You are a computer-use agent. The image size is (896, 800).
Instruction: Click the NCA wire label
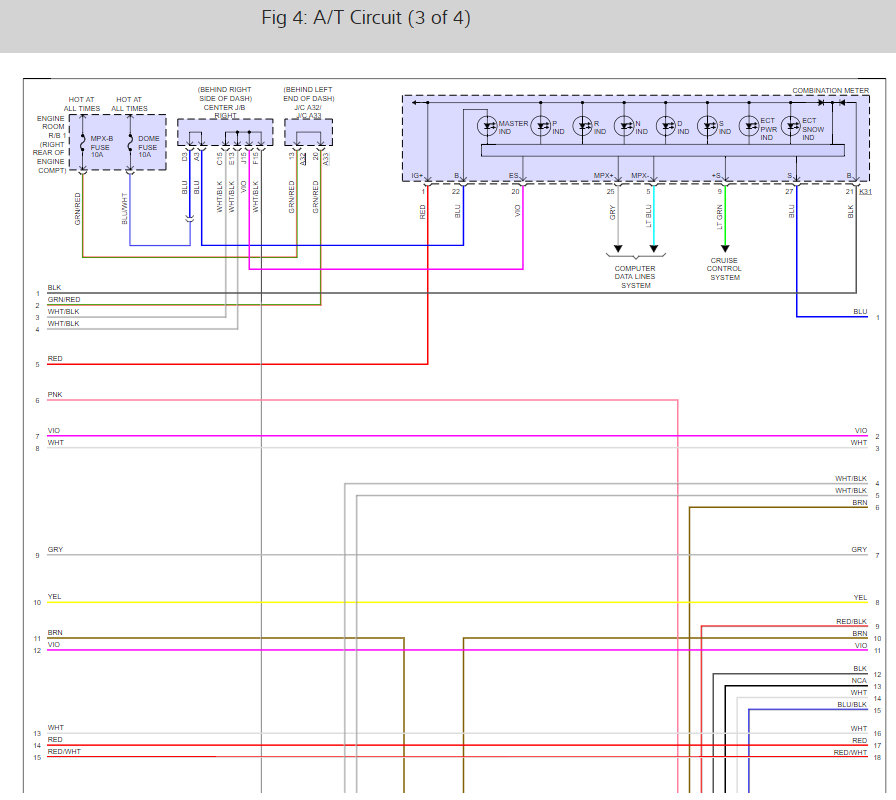pos(859,681)
